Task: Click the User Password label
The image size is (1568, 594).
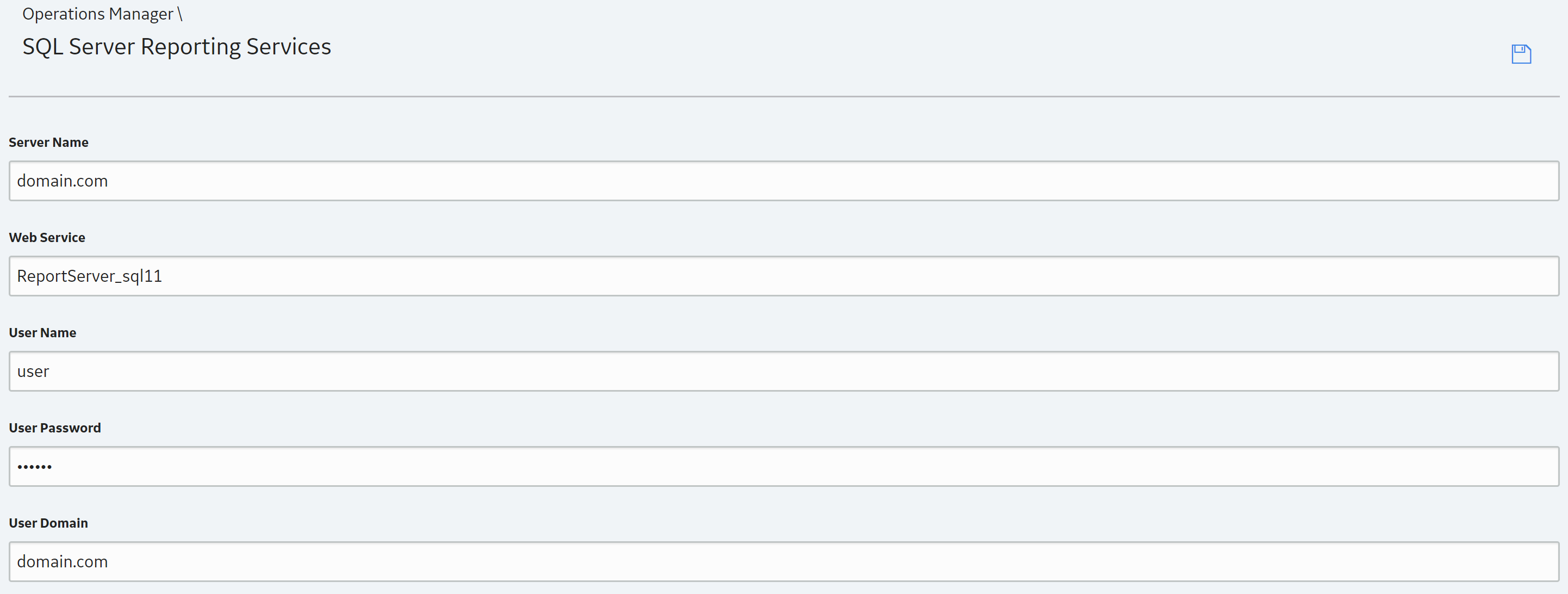Action: [55, 428]
